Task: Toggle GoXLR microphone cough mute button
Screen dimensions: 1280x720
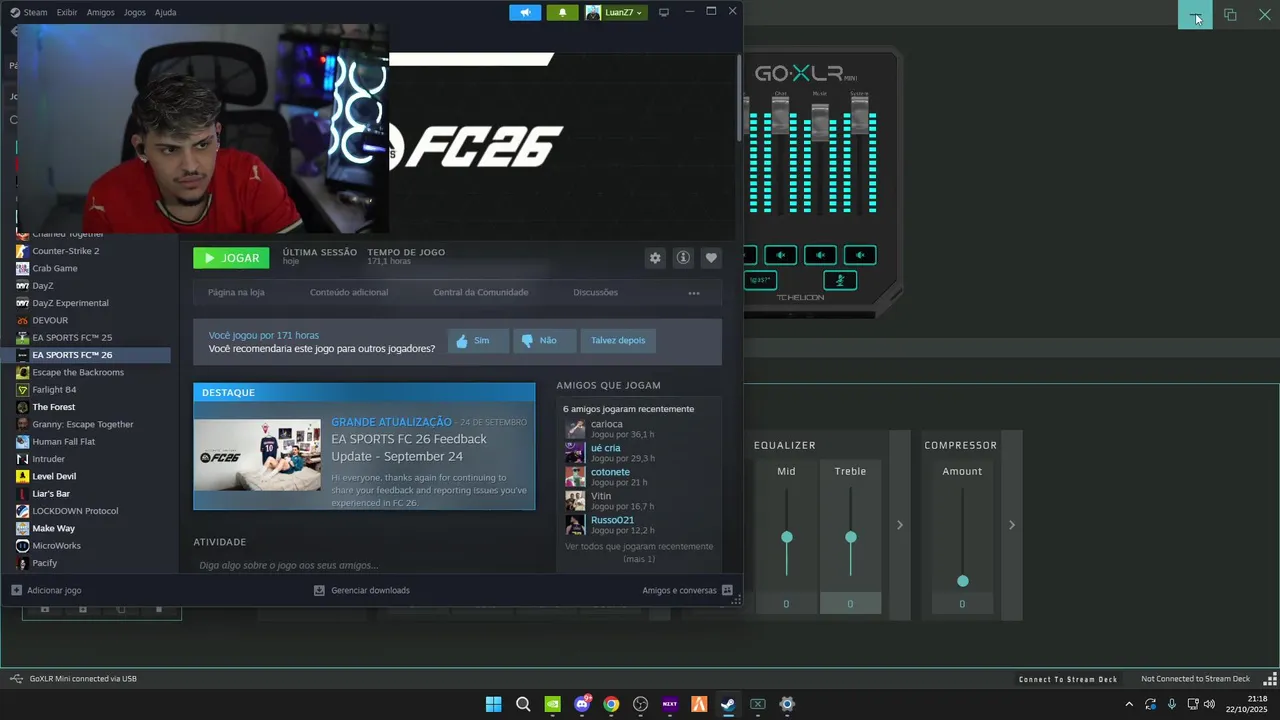Action: [x=840, y=280]
